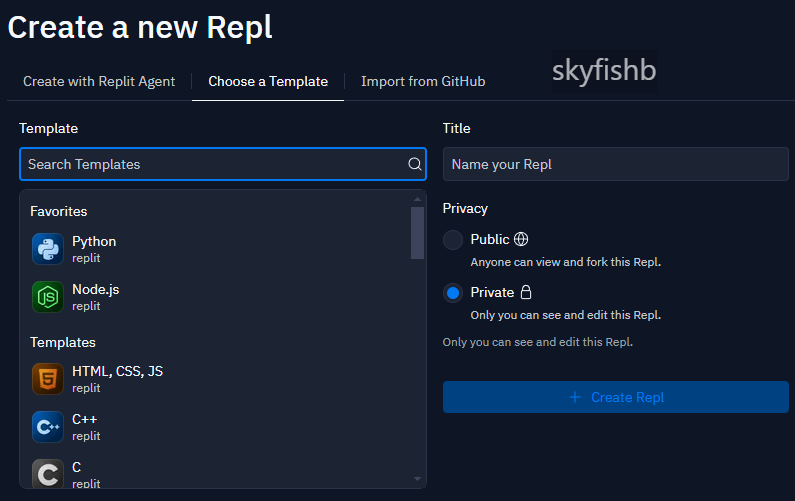Image resolution: width=795 pixels, height=501 pixels.
Task: Click the scroll up arrow of template list
Action: (417, 199)
